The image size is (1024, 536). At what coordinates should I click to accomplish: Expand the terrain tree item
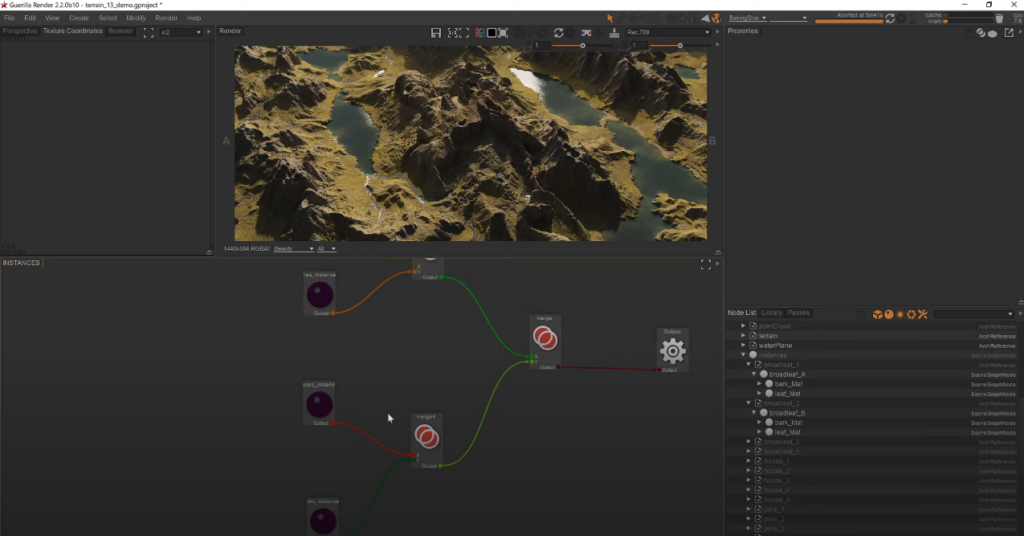743,336
